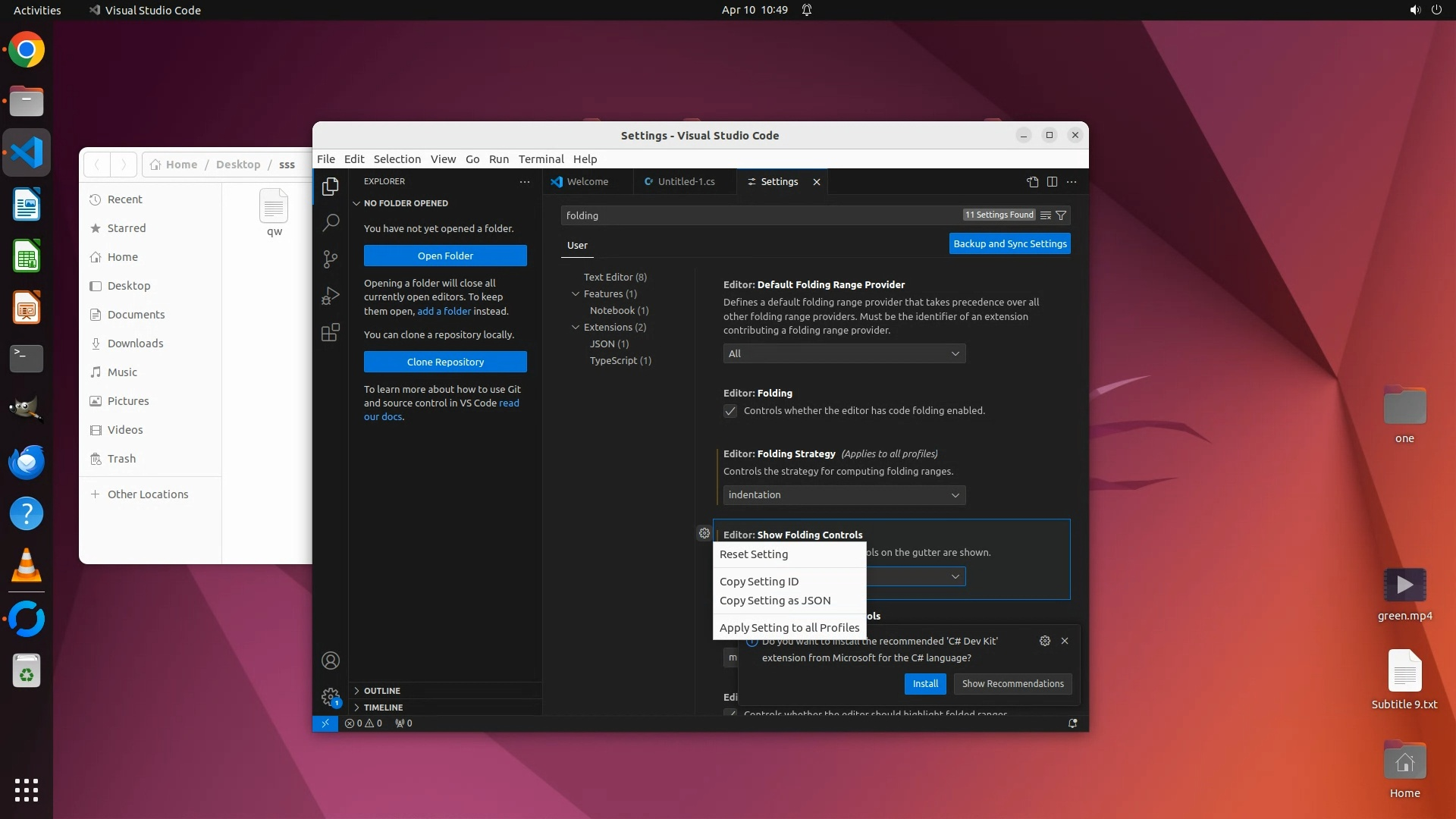Open the Search view in activity bar
1456x819 pixels.
[331, 223]
